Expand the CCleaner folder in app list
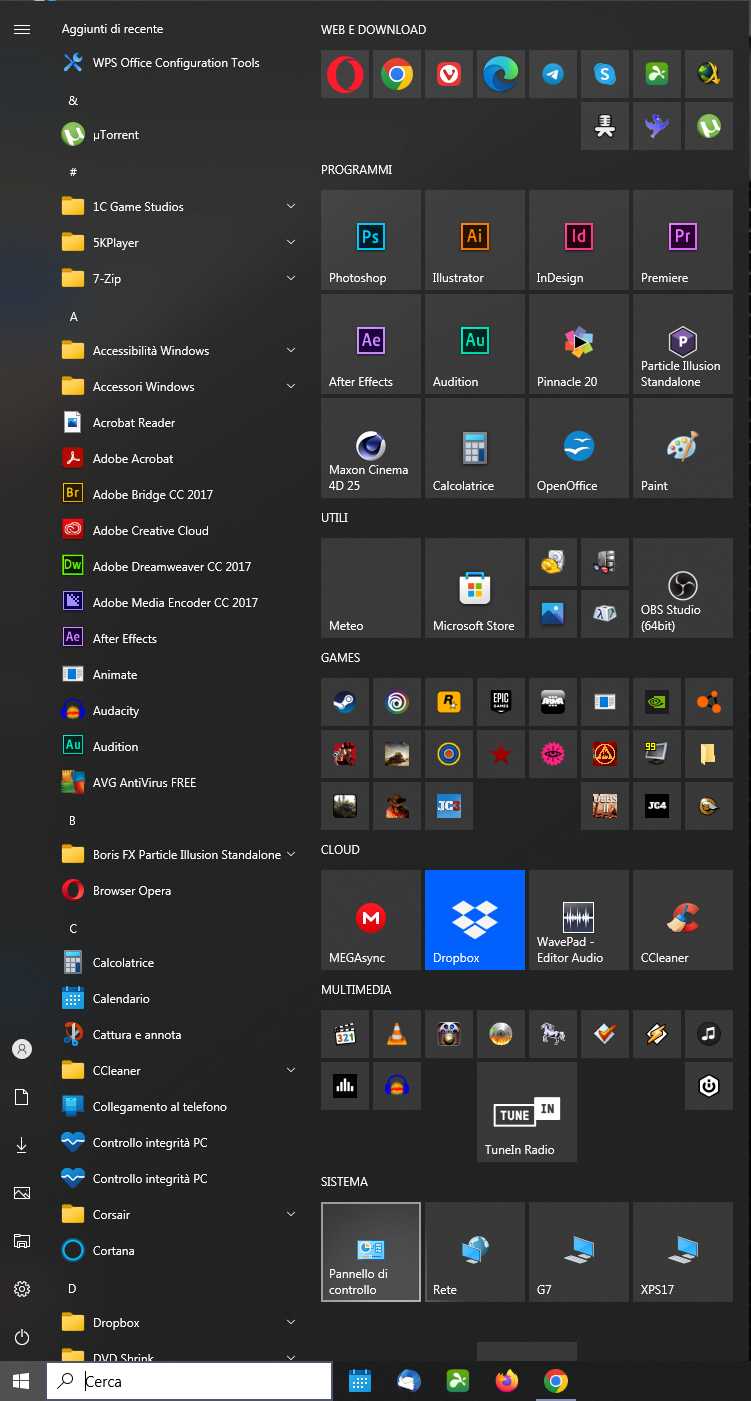 point(180,1071)
